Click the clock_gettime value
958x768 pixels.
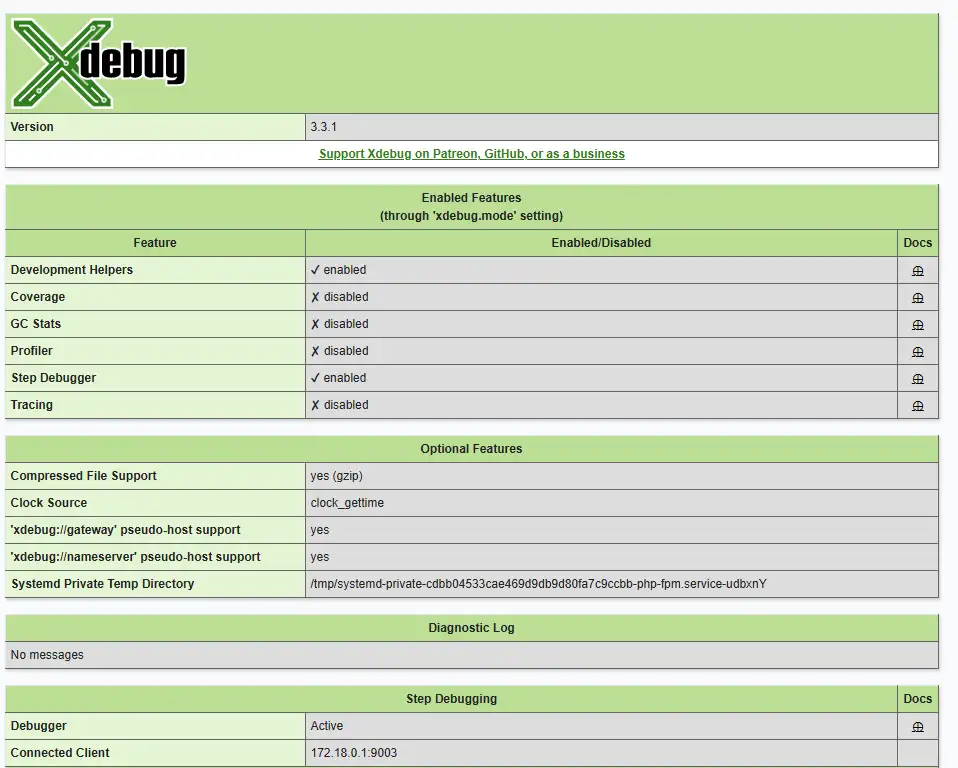pos(347,503)
